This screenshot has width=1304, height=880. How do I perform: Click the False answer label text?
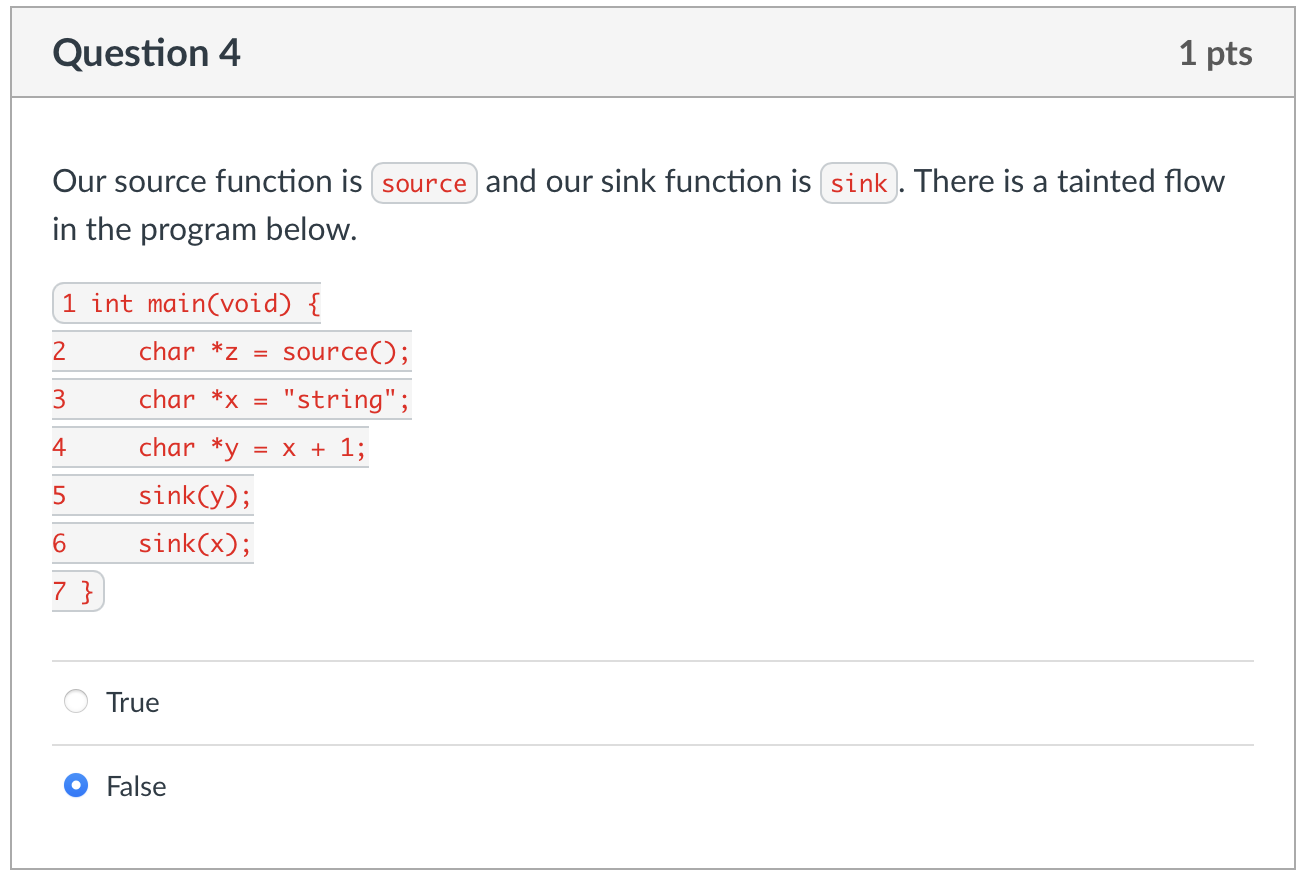(x=136, y=787)
